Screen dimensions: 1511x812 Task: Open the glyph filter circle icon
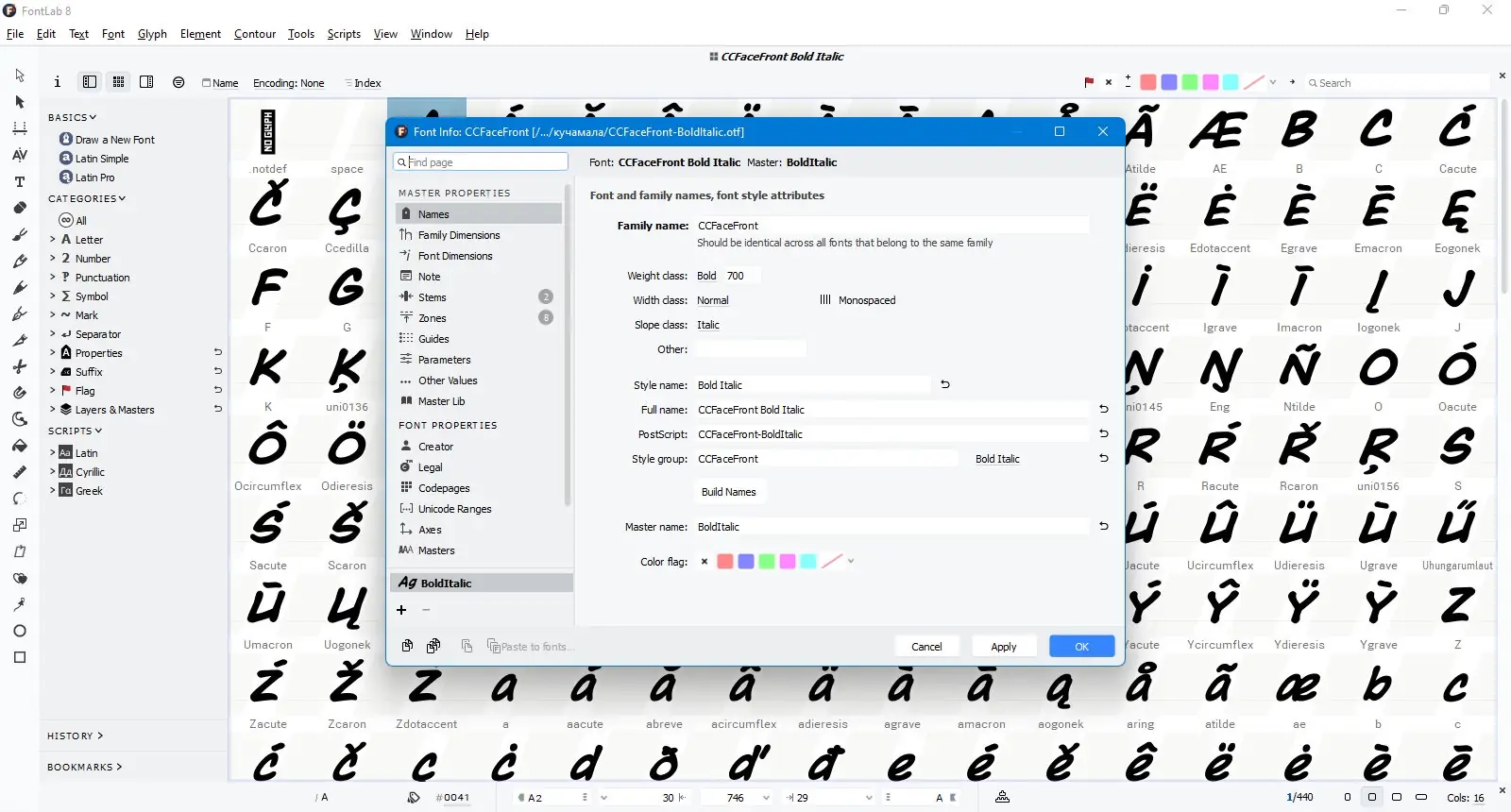178,82
